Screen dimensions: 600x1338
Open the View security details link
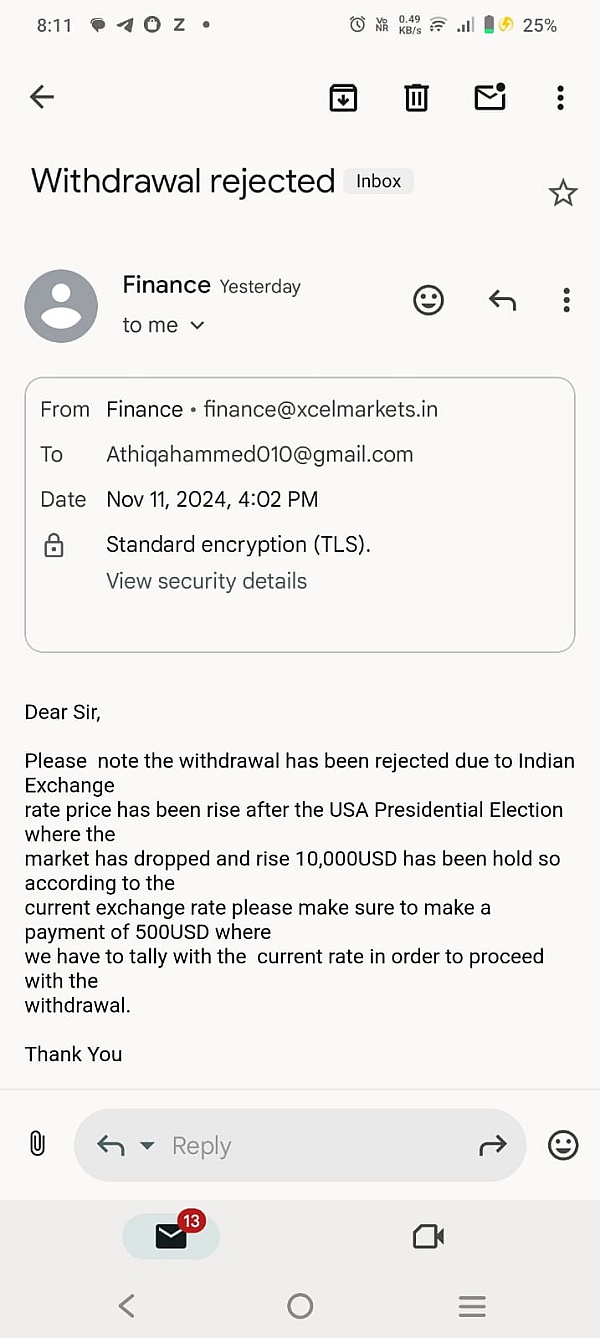(x=206, y=581)
